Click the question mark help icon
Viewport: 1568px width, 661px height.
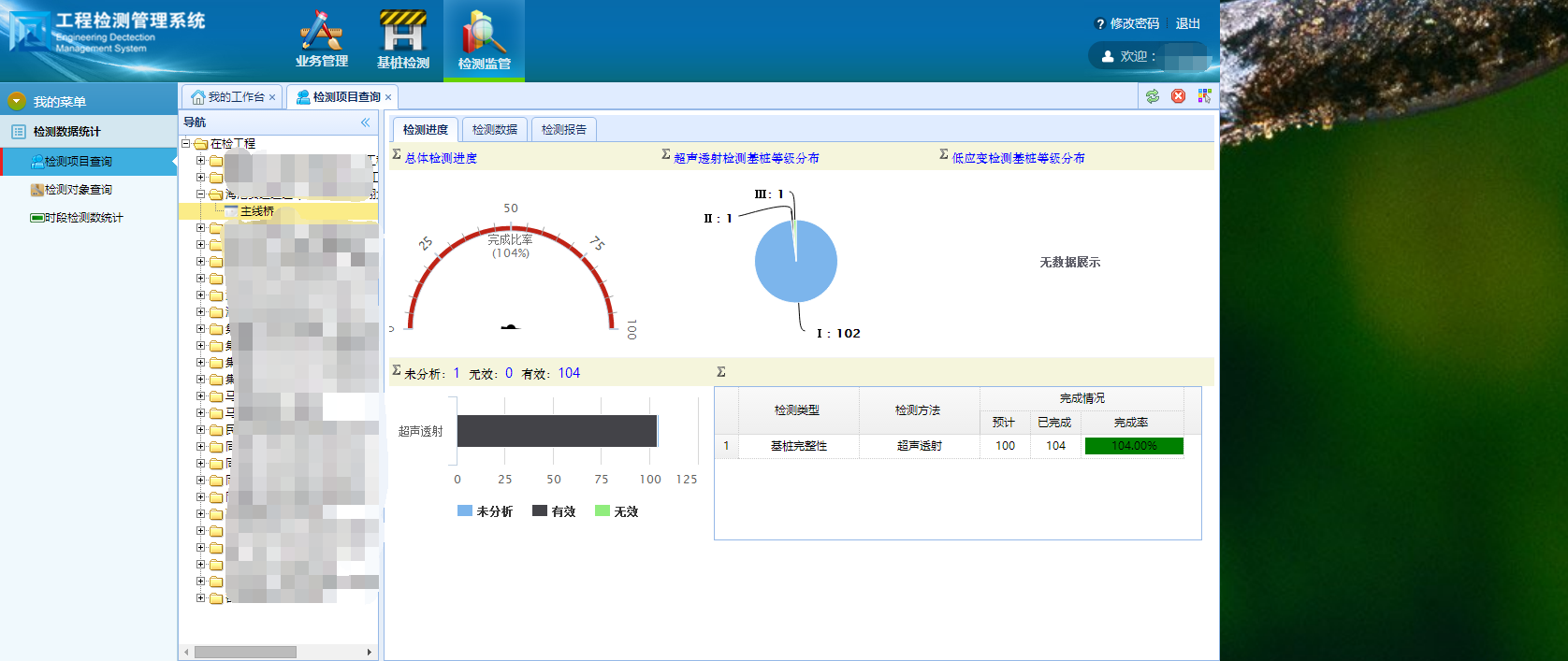point(1099,24)
